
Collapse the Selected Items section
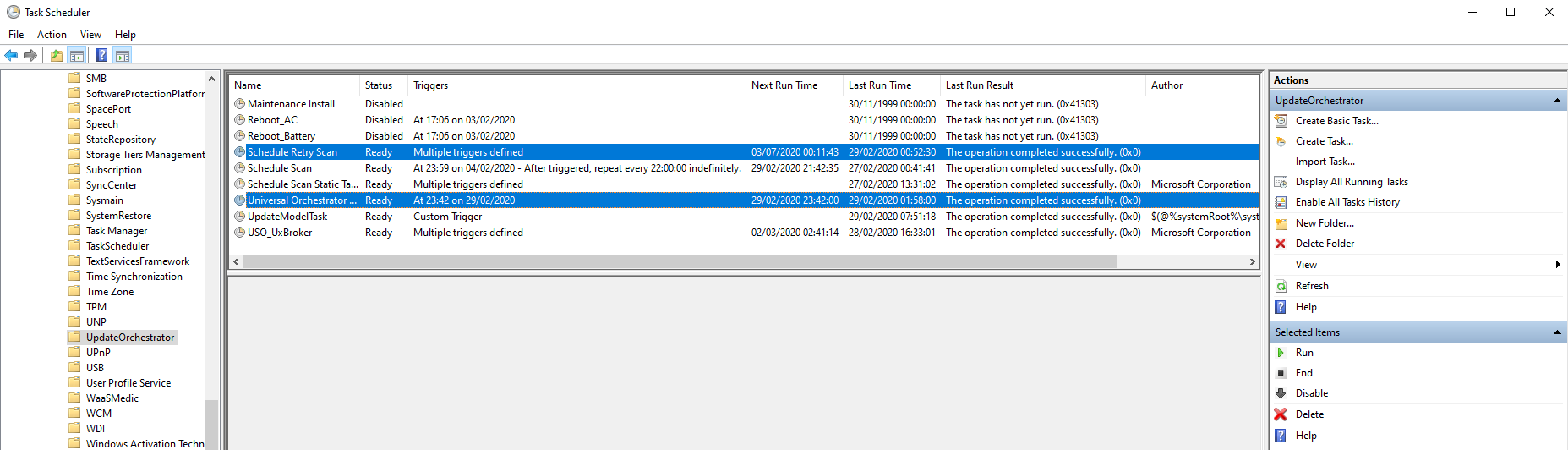point(1557,332)
